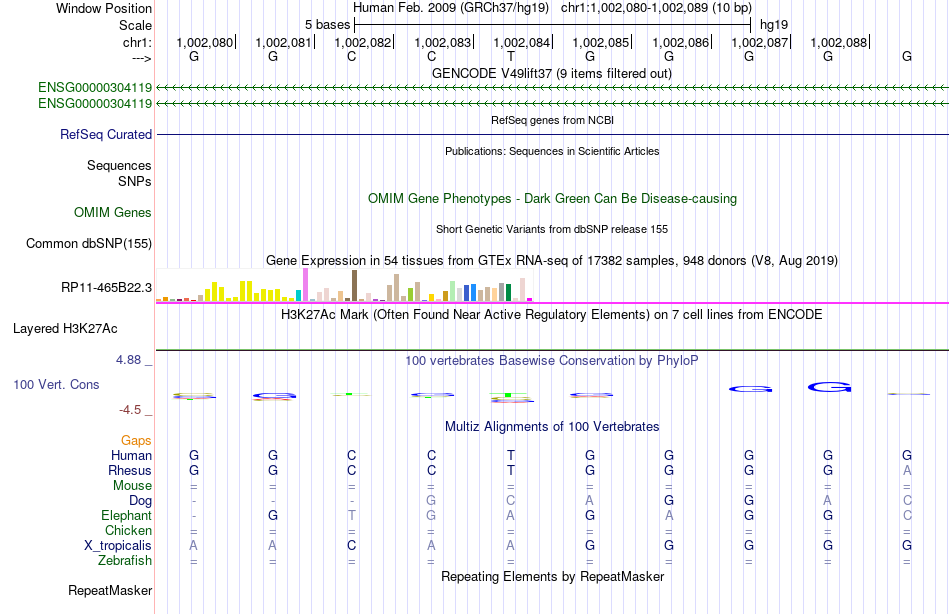Click the largest blue G conservation logo
Screen dimensions: 950x614
point(829,387)
